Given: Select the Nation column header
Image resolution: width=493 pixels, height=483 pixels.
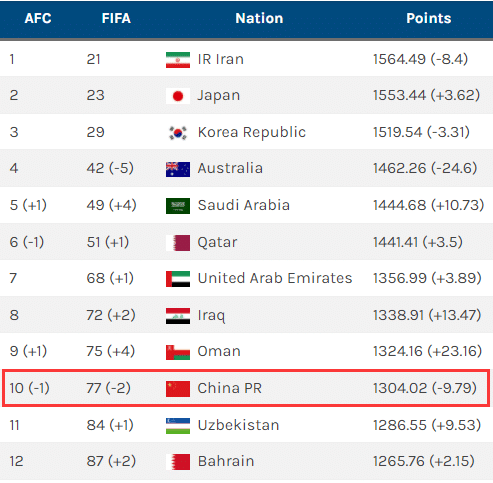Looking at the screenshot, I should [x=259, y=18].
